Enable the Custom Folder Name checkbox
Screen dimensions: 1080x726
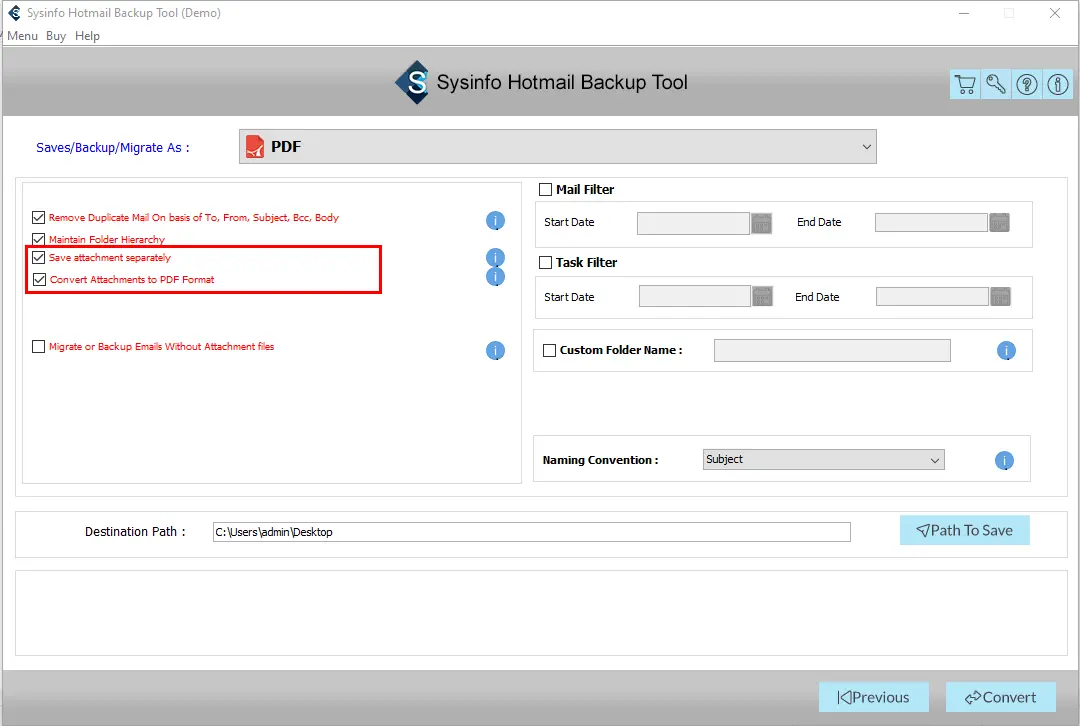(549, 351)
